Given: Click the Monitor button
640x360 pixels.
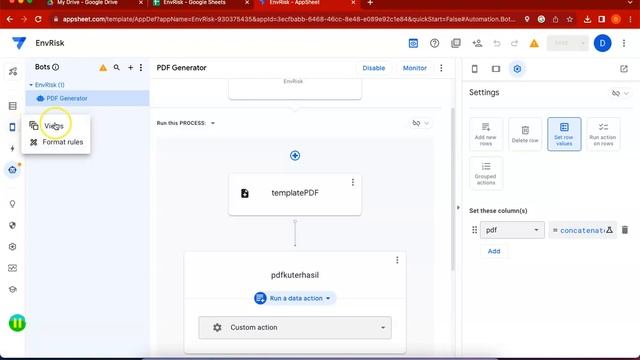Looking at the screenshot, I should pos(414,68).
